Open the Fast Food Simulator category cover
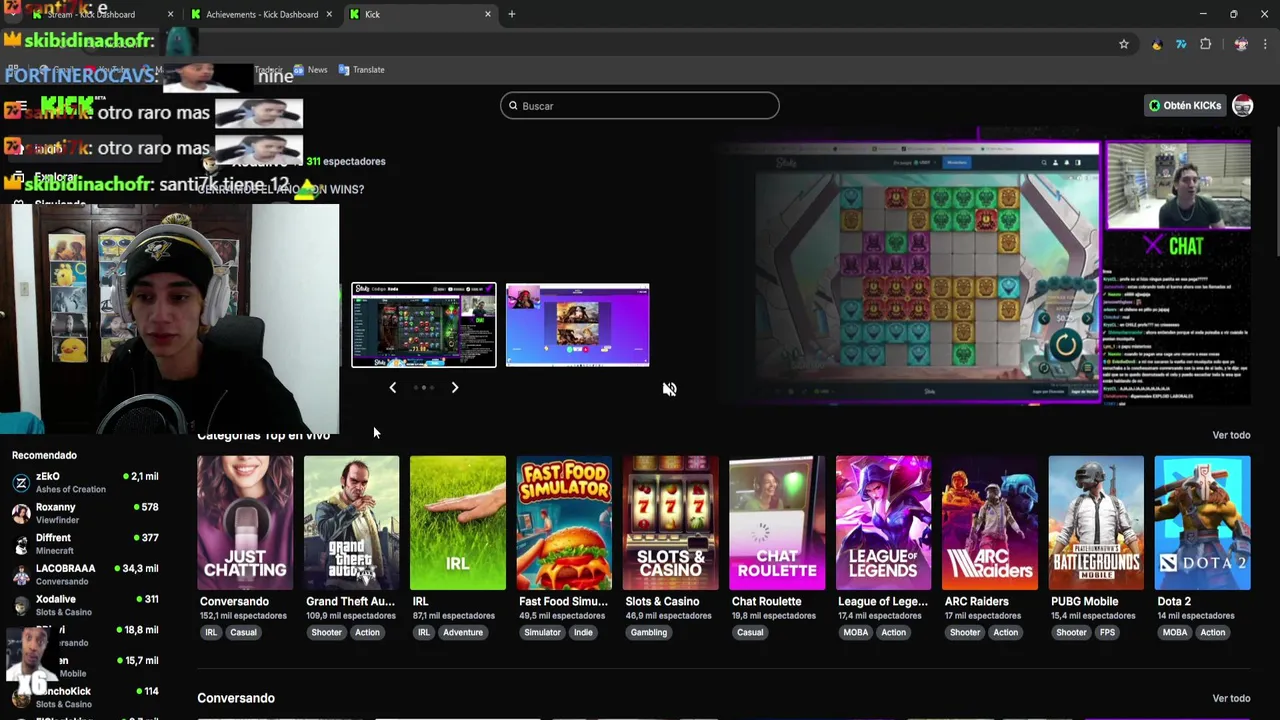Image resolution: width=1280 pixels, height=720 pixels. click(564, 523)
